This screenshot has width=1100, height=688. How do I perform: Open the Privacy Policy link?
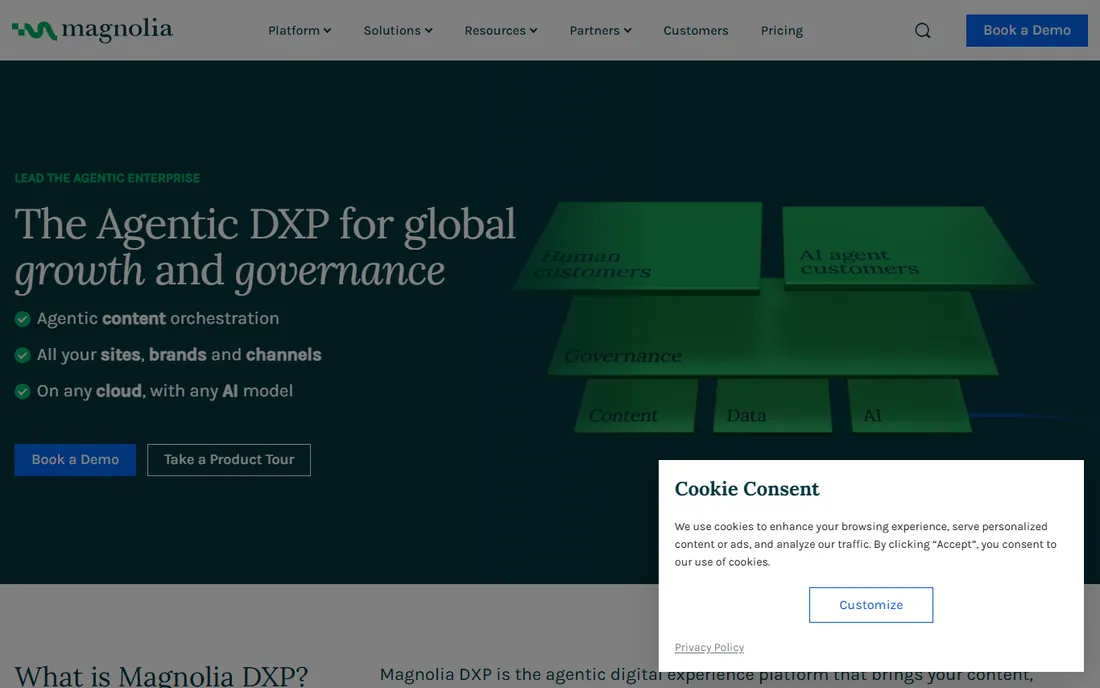point(709,647)
